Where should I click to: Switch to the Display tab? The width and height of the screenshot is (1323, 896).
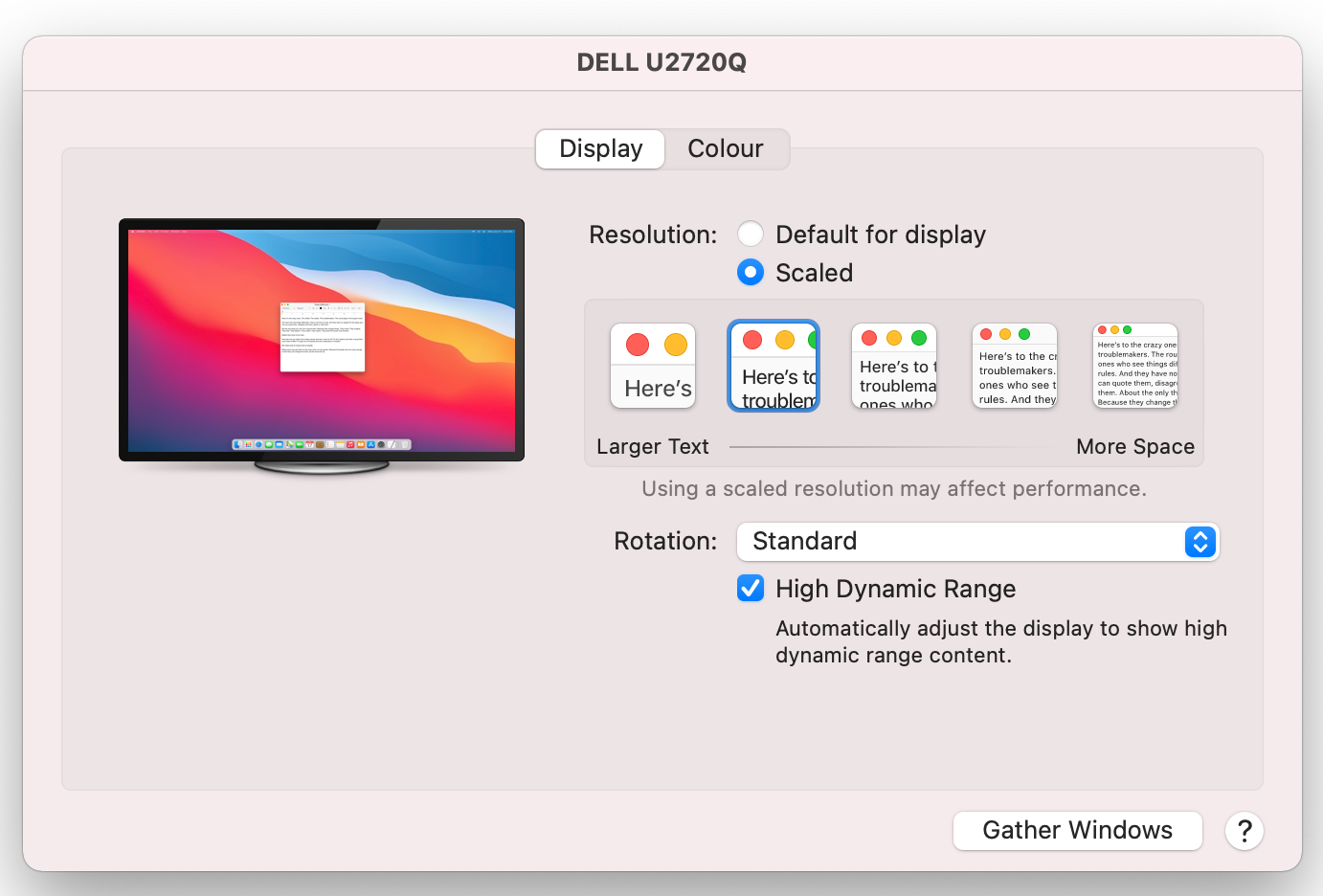600,149
